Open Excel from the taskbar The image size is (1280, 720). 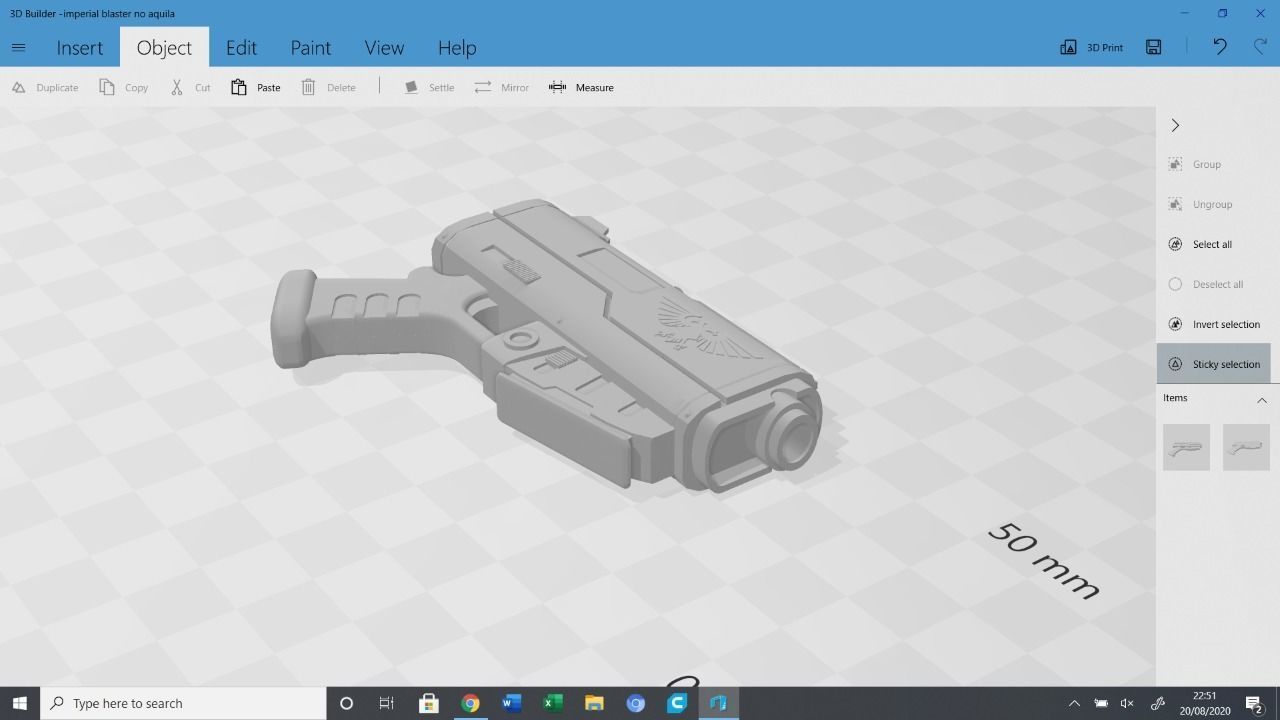552,703
